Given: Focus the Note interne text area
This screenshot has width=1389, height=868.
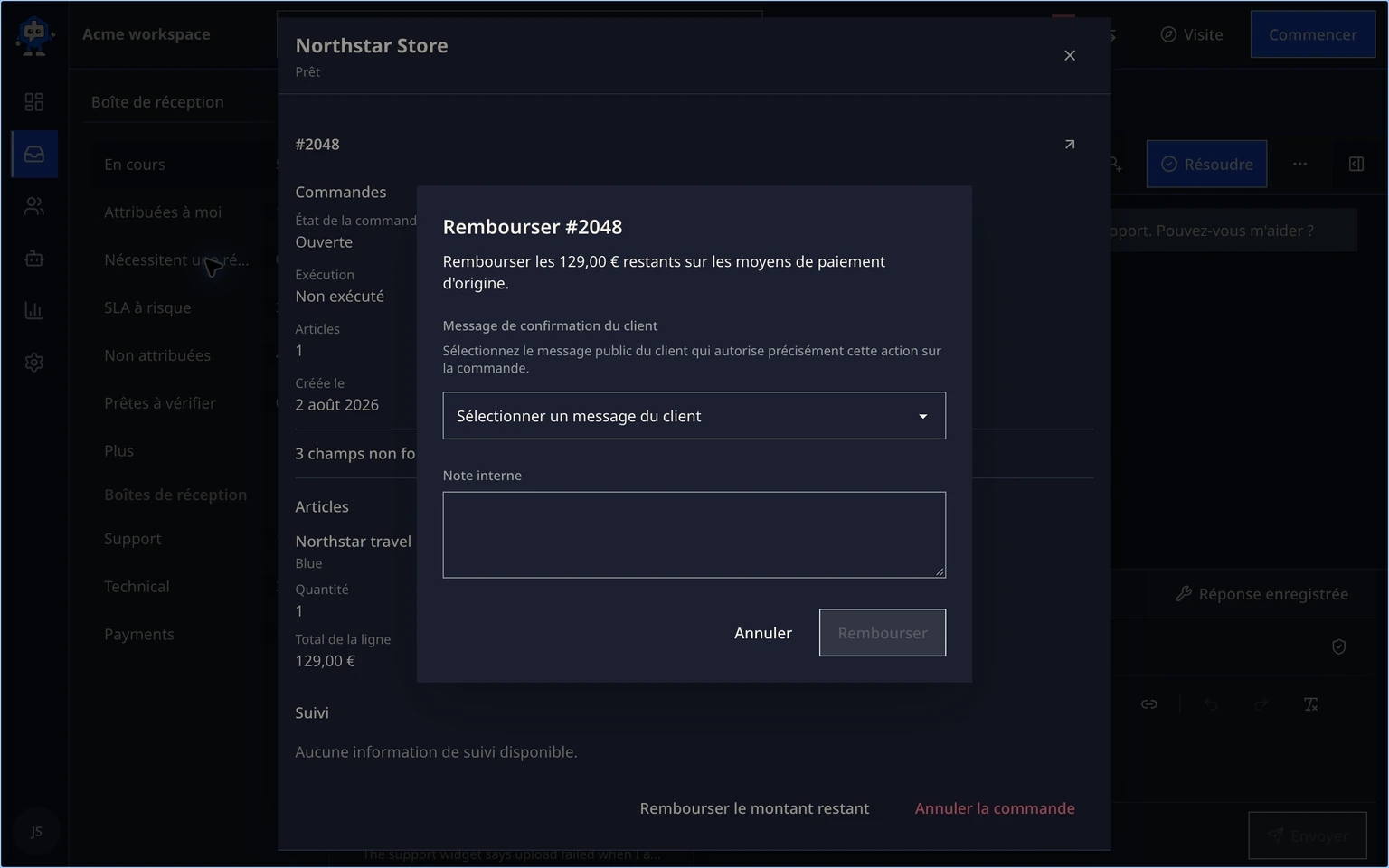Looking at the screenshot, I should (x=694, y=535).
